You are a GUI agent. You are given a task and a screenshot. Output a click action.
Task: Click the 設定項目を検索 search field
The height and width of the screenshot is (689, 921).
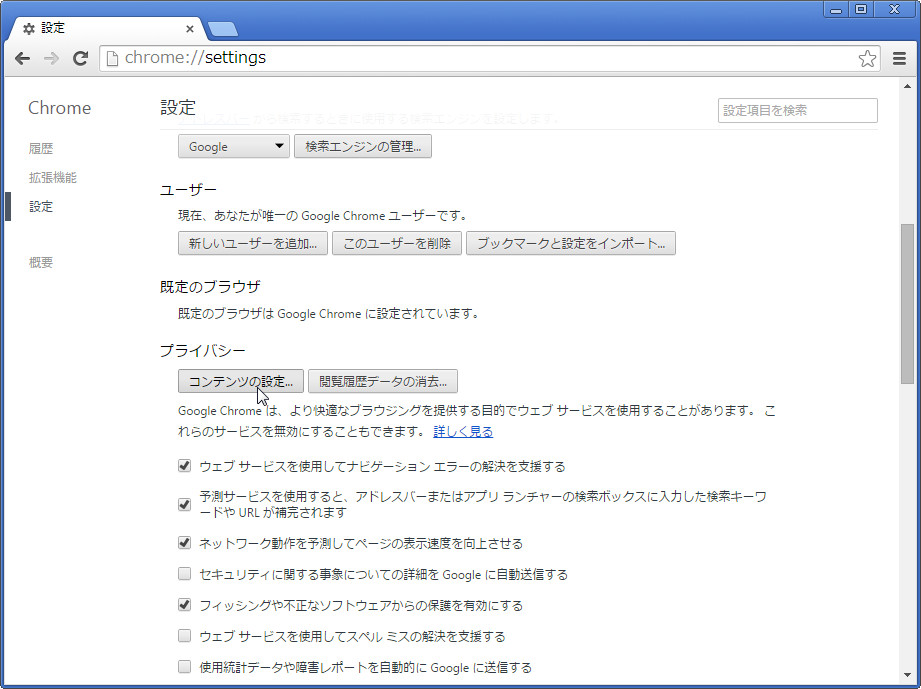(797, 110)
